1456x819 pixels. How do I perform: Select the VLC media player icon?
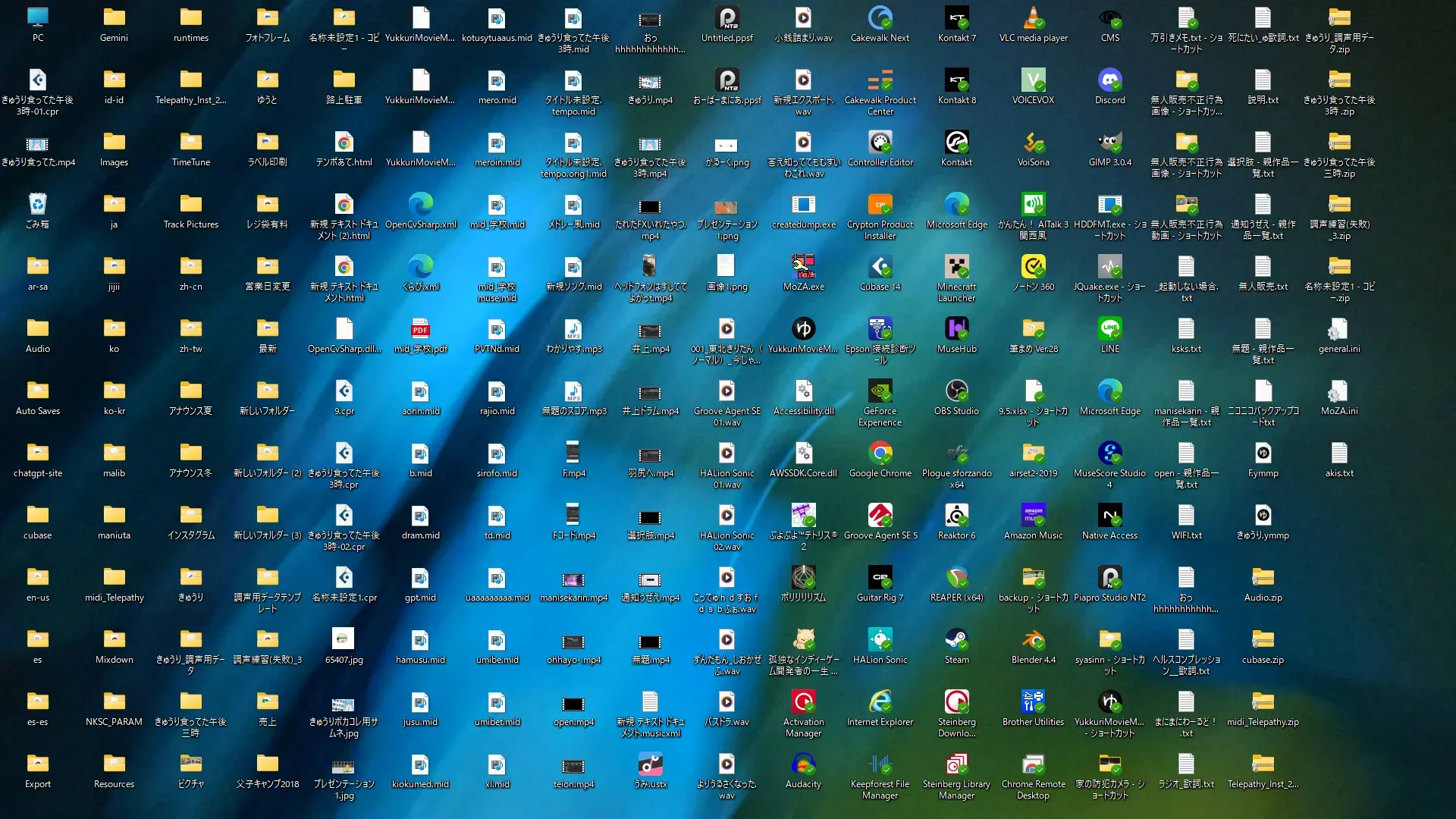1033,18
